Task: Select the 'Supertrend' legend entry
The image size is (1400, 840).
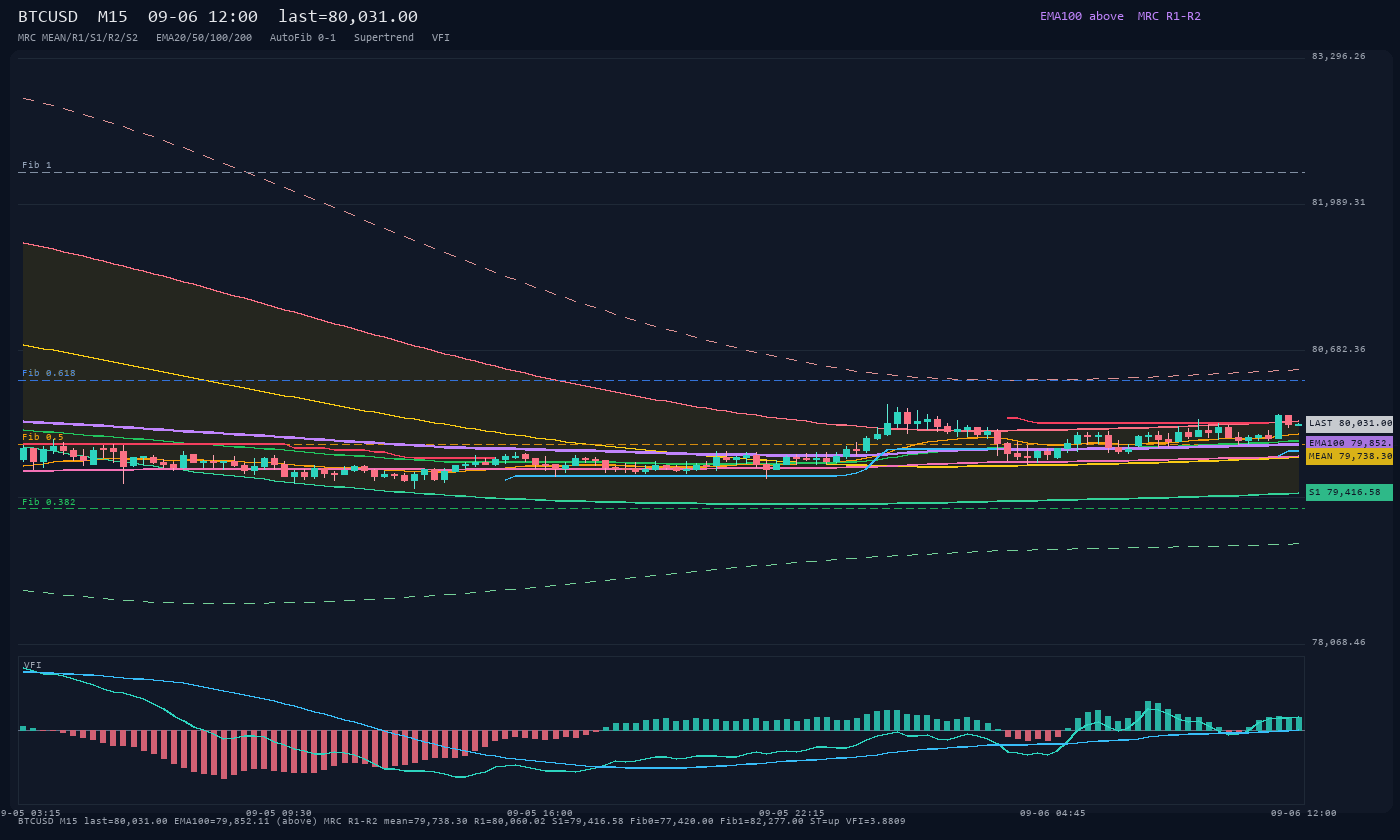Action: click(384, 38)
